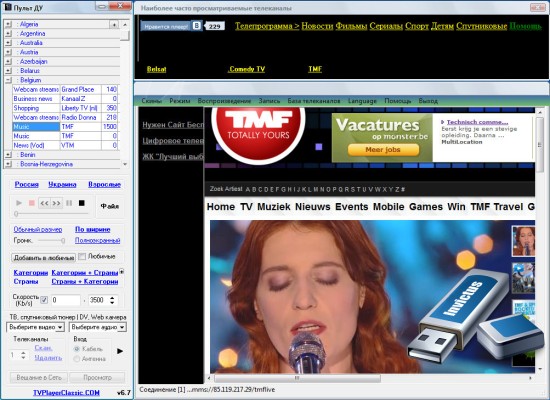This screenshot has width=550, height=400.
Task: Open the 'Выберите аудио' dropdown
Action: click(x=98, y=327)
